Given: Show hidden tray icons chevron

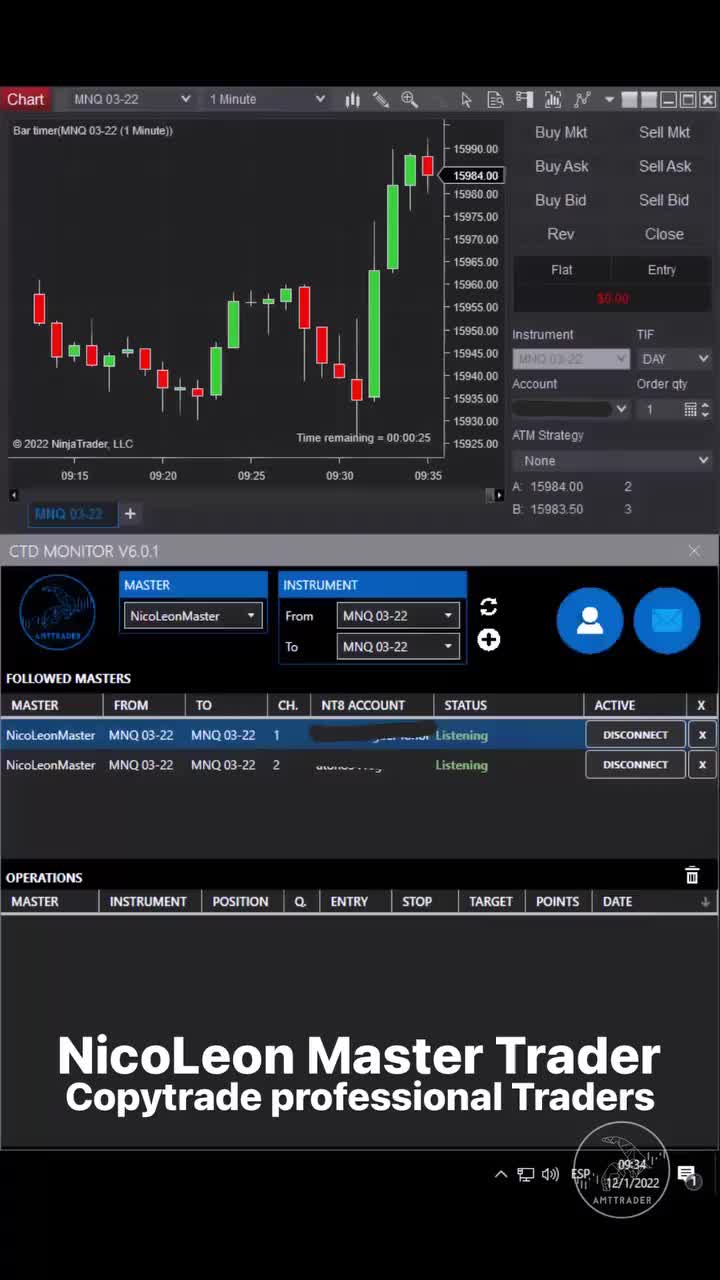Looking at the screenshot, I should pos(501,1174).
